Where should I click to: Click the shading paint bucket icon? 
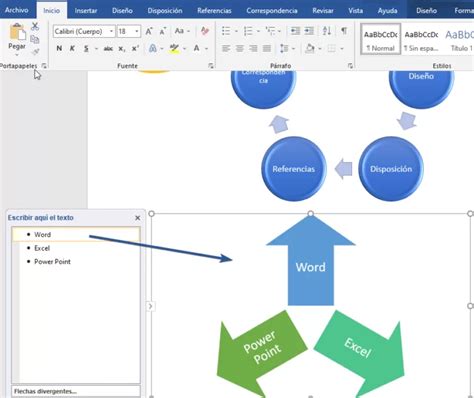[x=310, y=49]
